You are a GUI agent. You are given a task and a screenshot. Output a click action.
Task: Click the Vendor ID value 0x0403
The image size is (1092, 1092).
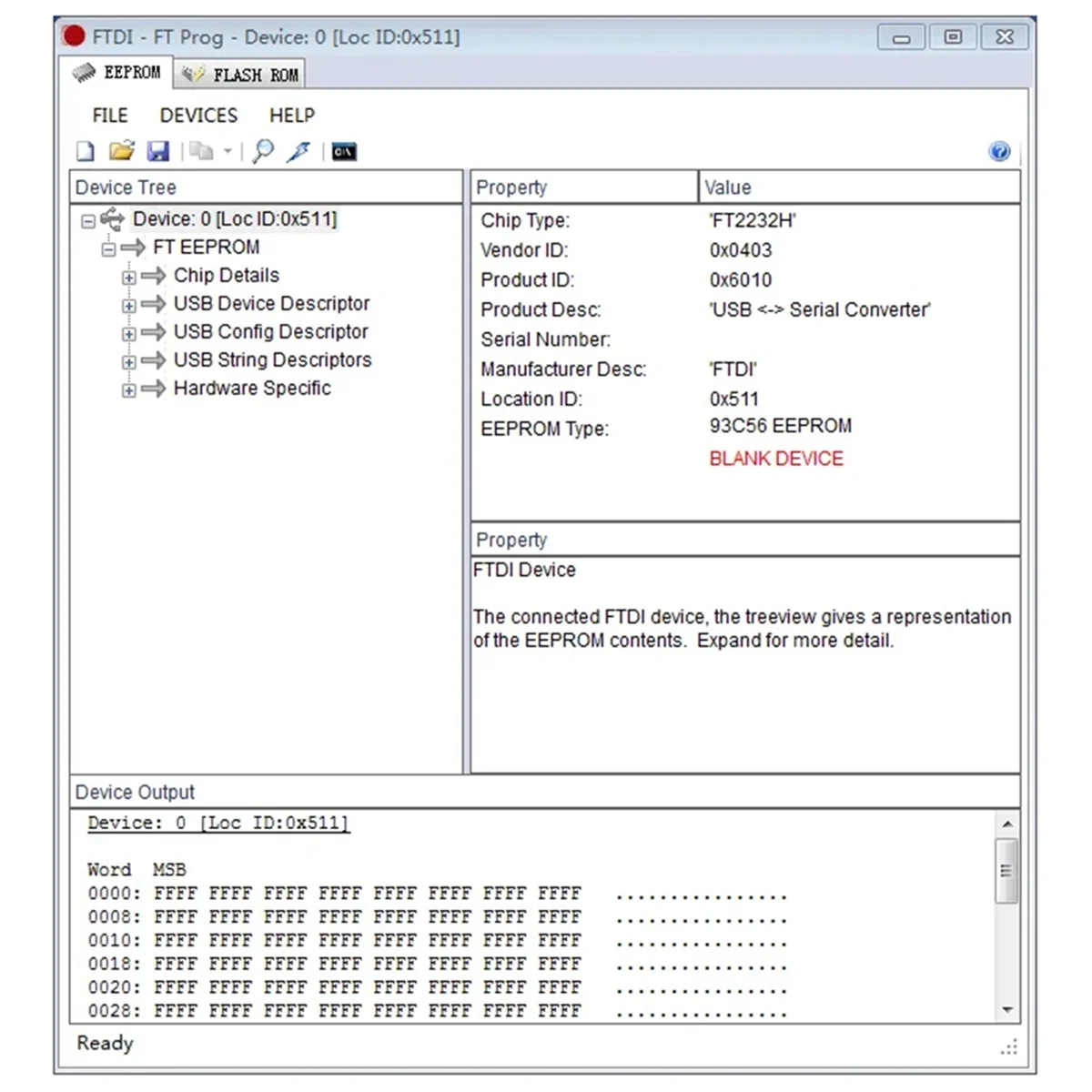pyautogui.click(x=741, y=250)
